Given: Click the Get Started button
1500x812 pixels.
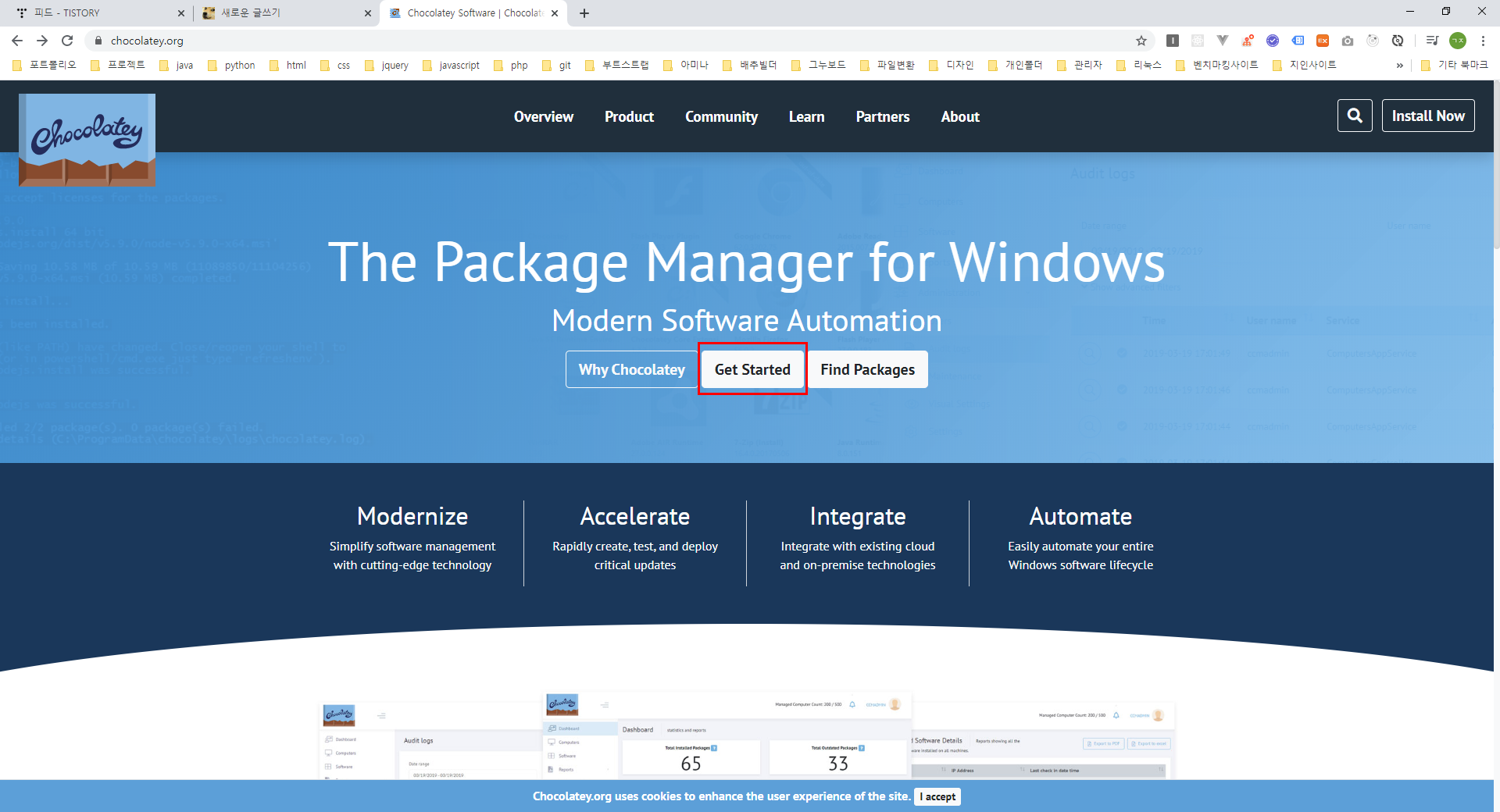Looking at the screenshot, I should [x=752, y=369].
